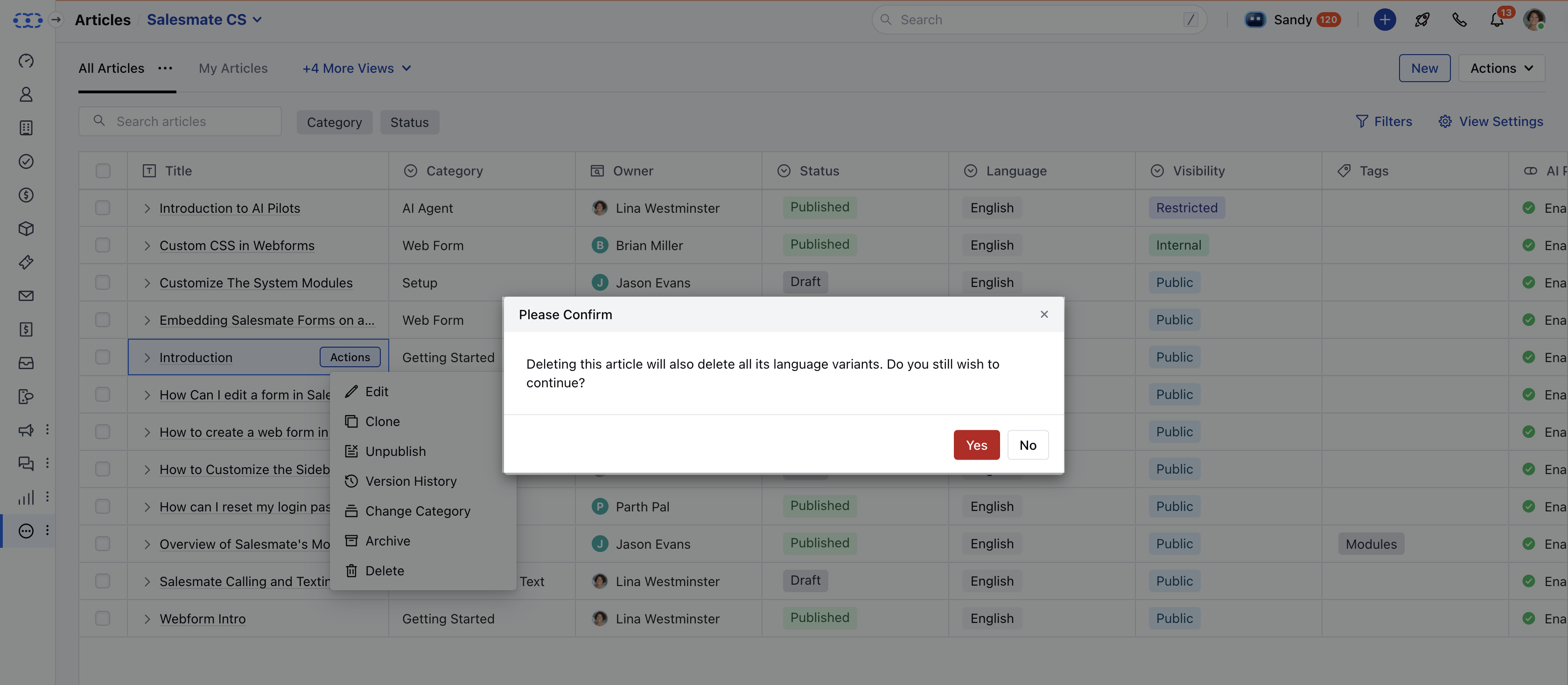Open the Salesmate CS workspace dropdown
The image size is (1568, 685).
coord(204,20)
